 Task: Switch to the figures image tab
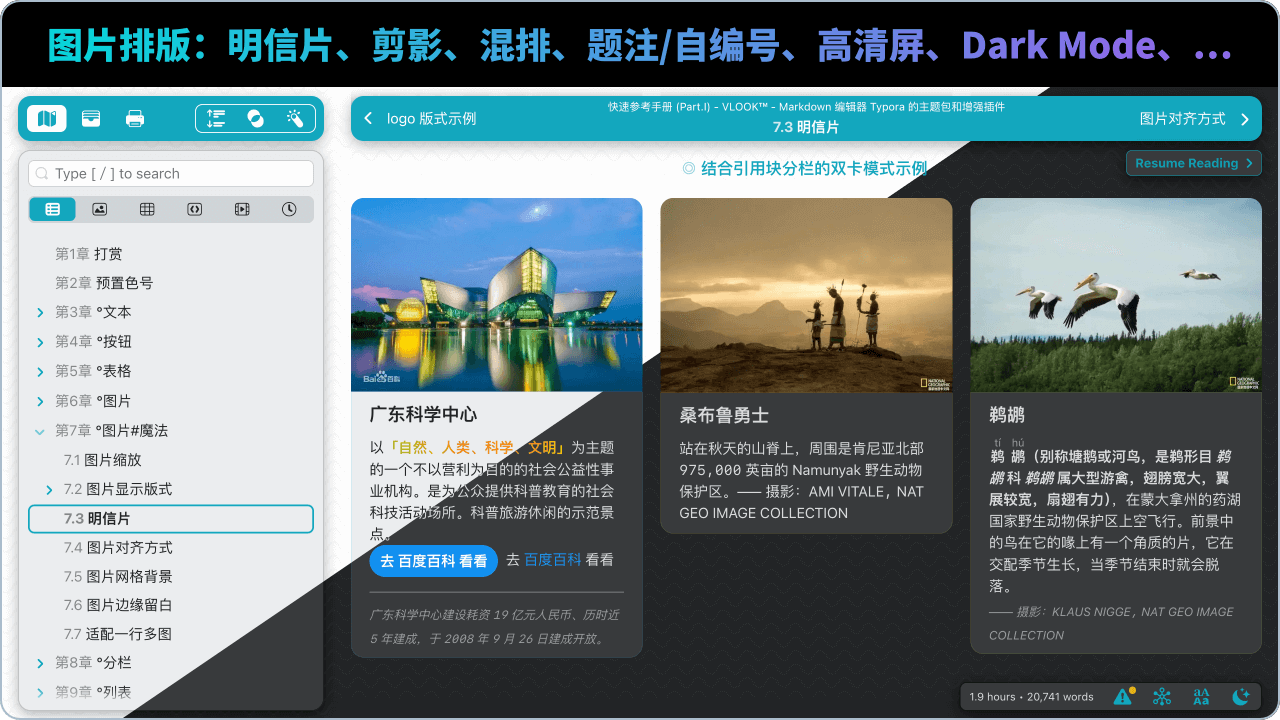pyautogui.click(x=100, y=209)
